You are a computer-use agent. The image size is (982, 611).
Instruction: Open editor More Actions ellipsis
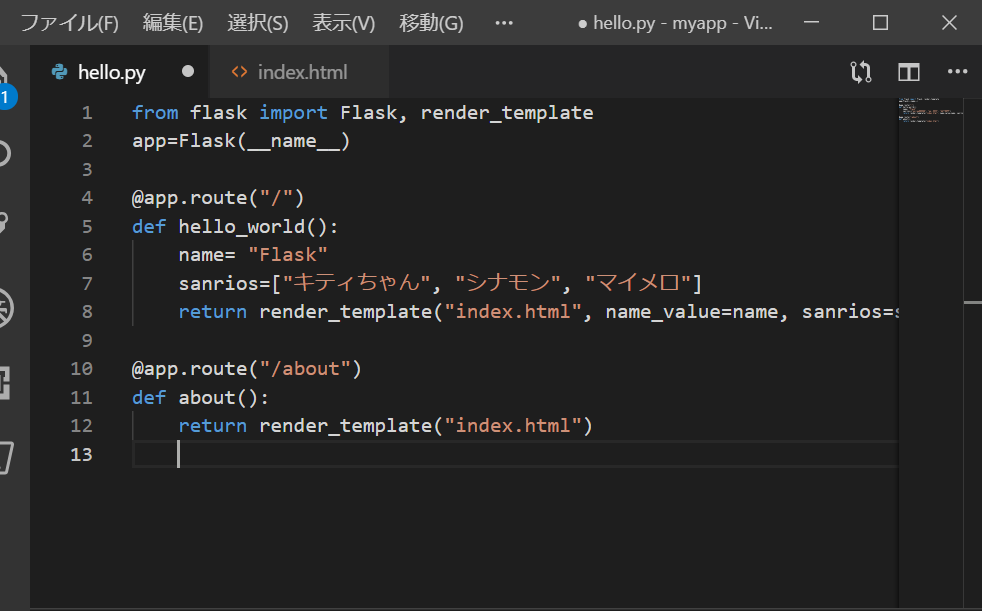(958, 72)
